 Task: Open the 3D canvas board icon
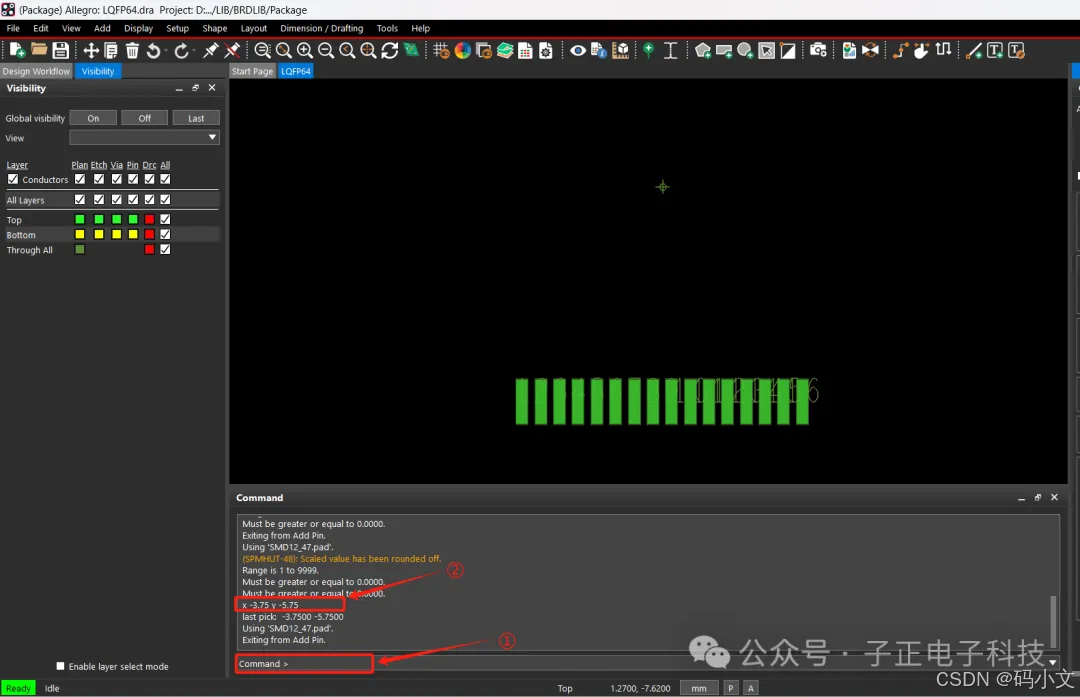point(411,50)
